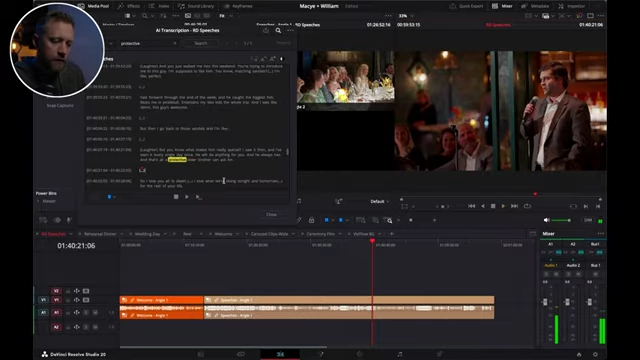Go to last frame in viewer
This screenshot has height=360, width=640.
(514, 206)
